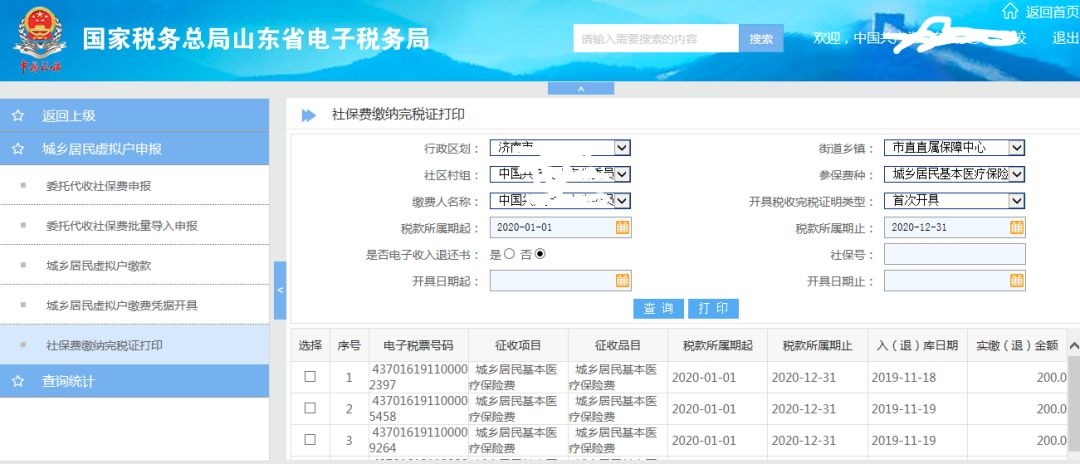Collapse the top banner using up chevron

tap(581, 89)
